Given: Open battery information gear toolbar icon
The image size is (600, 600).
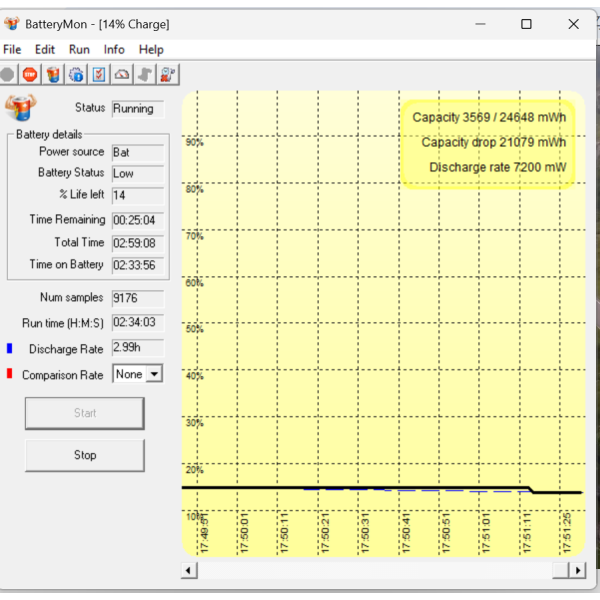Looking at the screenshot, I should 76,74.
